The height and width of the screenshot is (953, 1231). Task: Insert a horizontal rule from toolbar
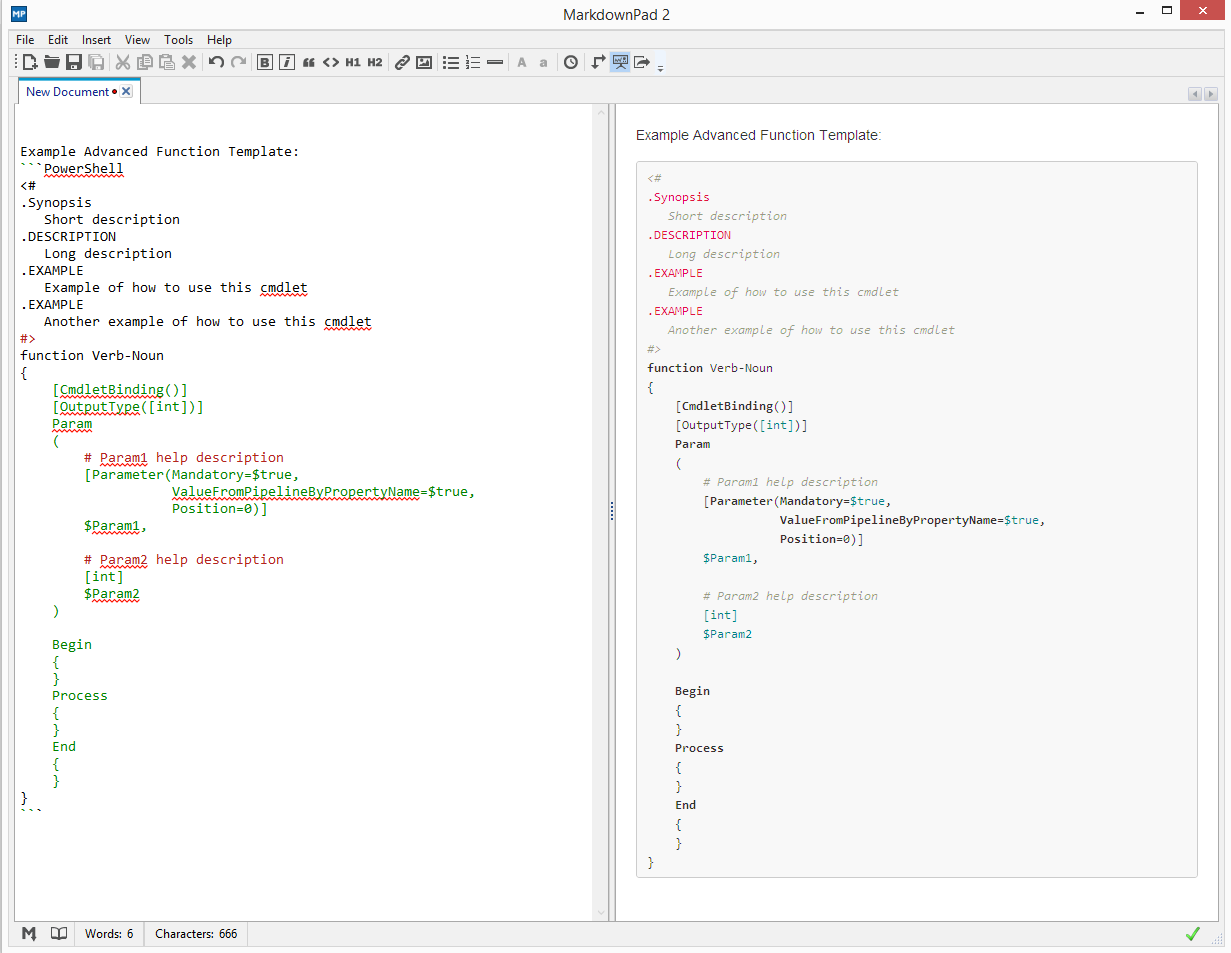tap(495, 62)
